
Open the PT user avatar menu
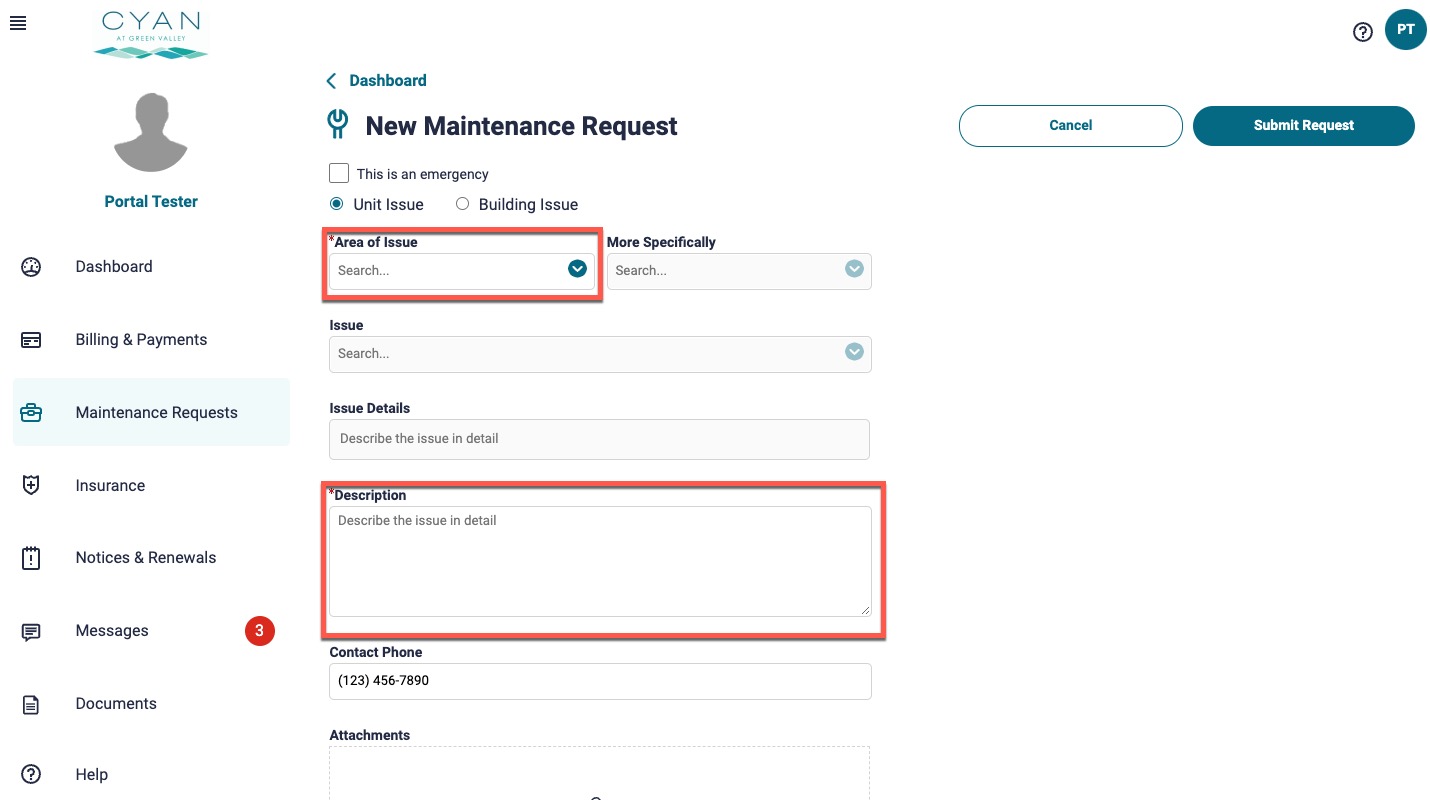pos(1405,30)
